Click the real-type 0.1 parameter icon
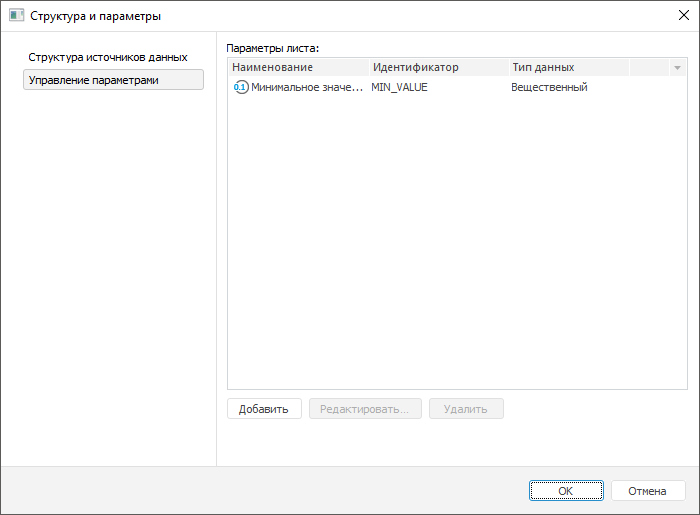700x515 pixels. point(241,87)
